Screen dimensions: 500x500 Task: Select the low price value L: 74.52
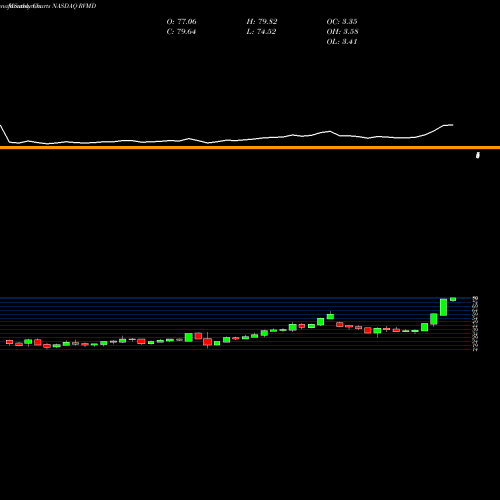click(261, 32)
